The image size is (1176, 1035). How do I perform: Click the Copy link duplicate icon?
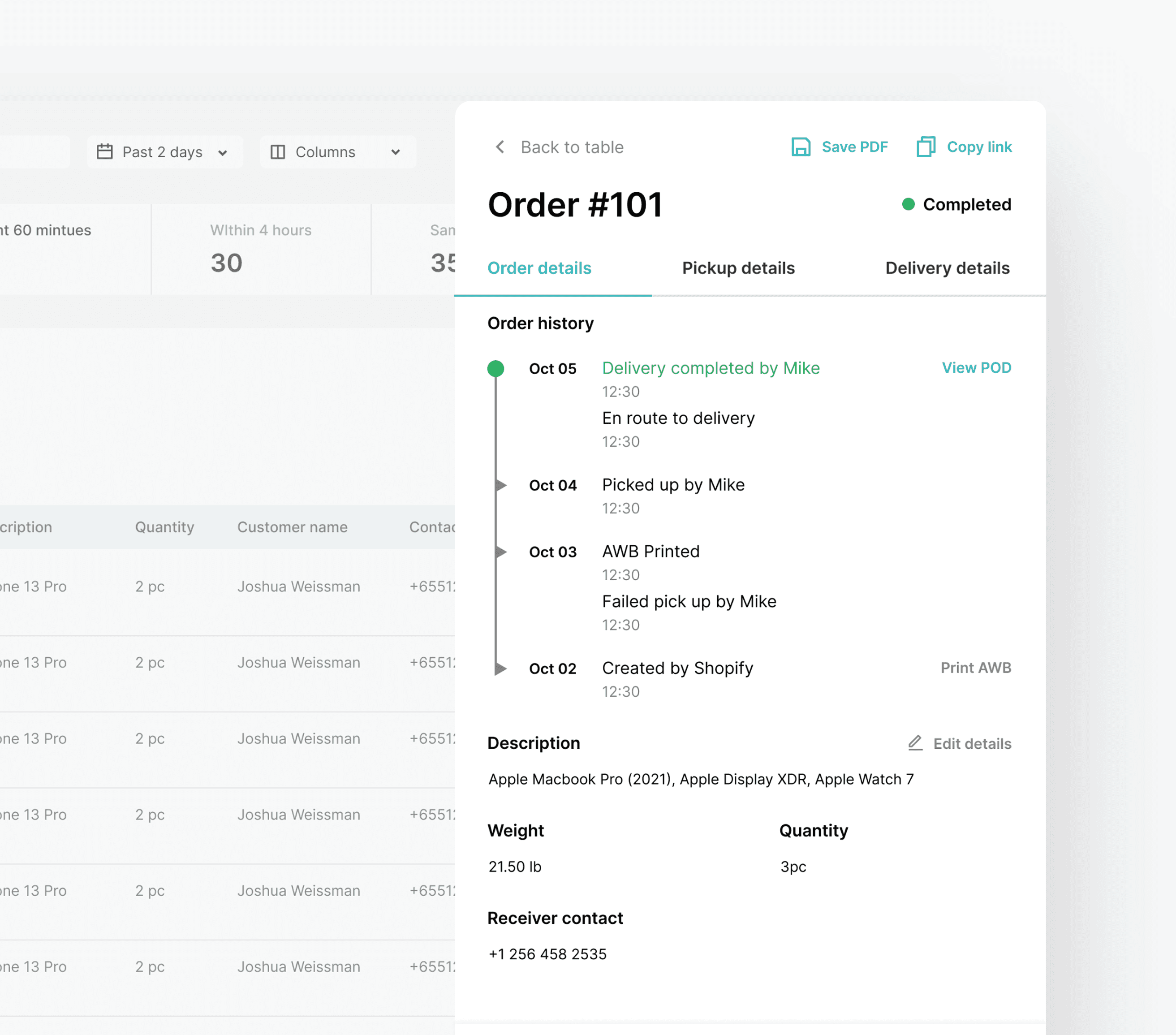click(926, 147)
